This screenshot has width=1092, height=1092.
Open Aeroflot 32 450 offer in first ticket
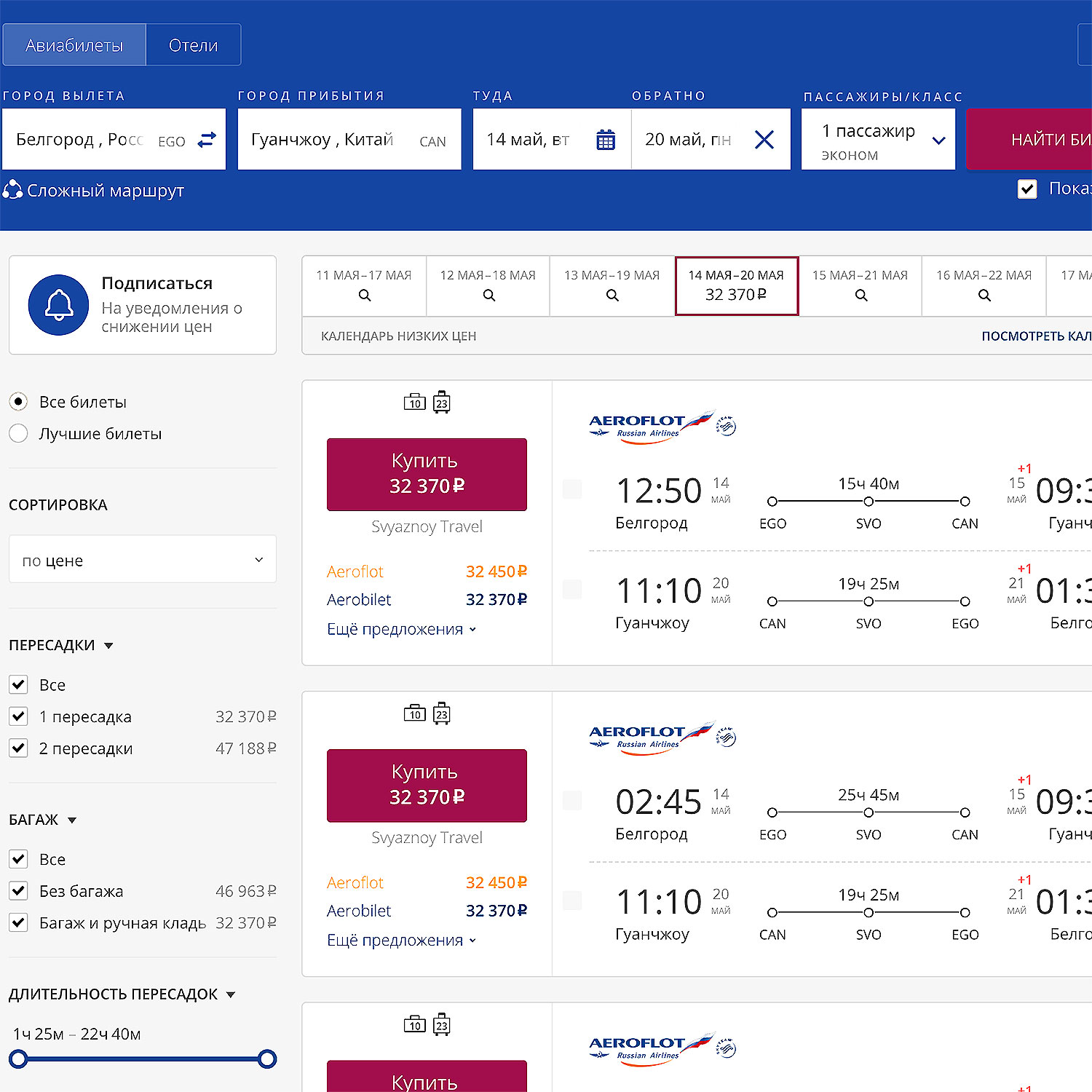click(x=427, y=571)
